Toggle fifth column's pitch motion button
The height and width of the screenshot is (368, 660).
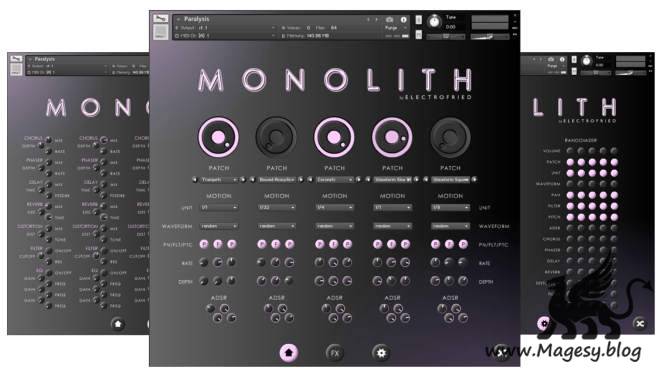pos(463,244)
